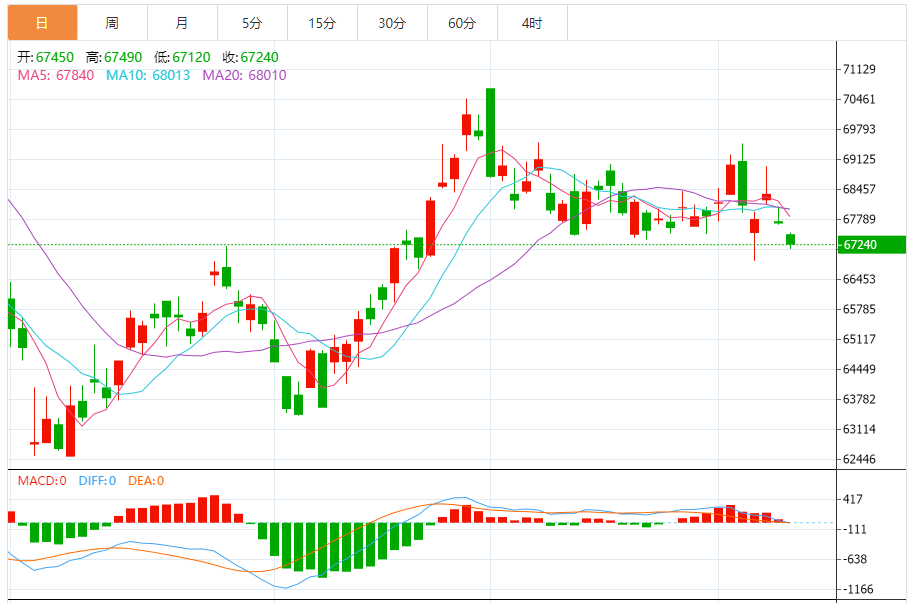This screenshot has height=603, width=912.
Task: Click the MA5: 67840 indicator label
Action: pyautogui.click(x=56, y=75)
